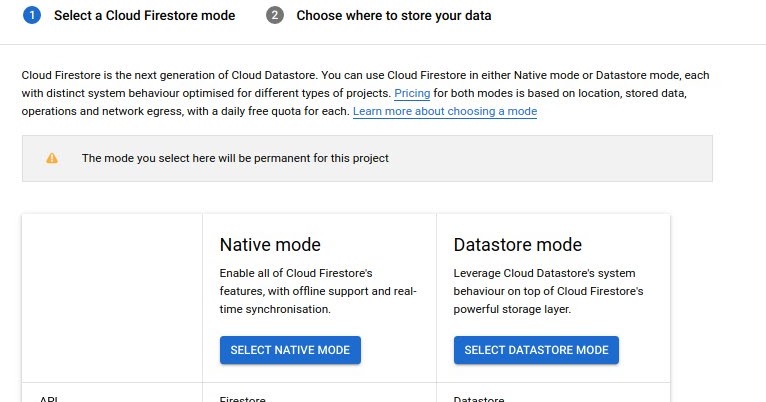Click the 'Datastore mode' column heading

(517, 245)
